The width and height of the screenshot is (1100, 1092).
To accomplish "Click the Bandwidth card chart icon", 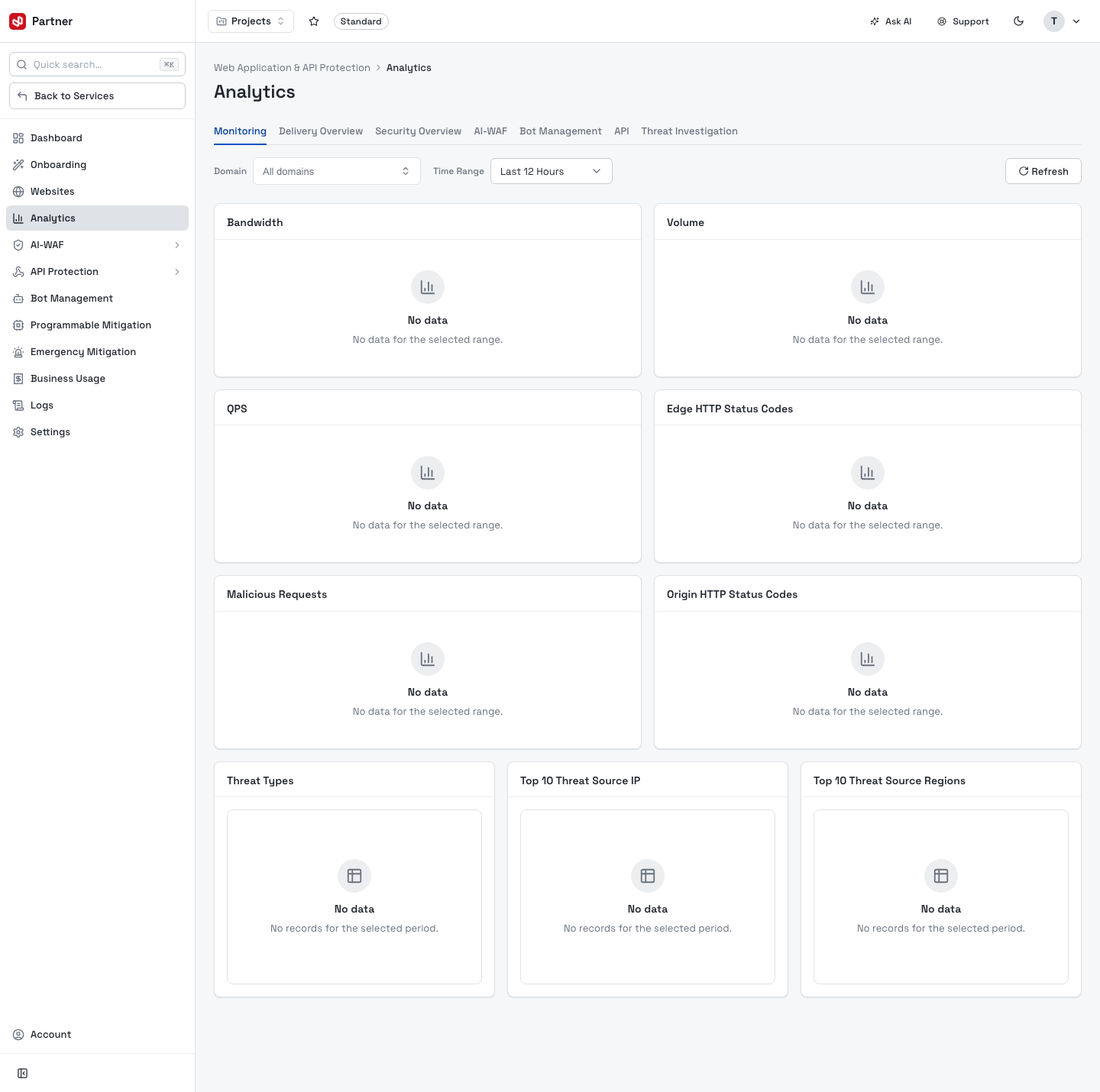I will (428, 287).
